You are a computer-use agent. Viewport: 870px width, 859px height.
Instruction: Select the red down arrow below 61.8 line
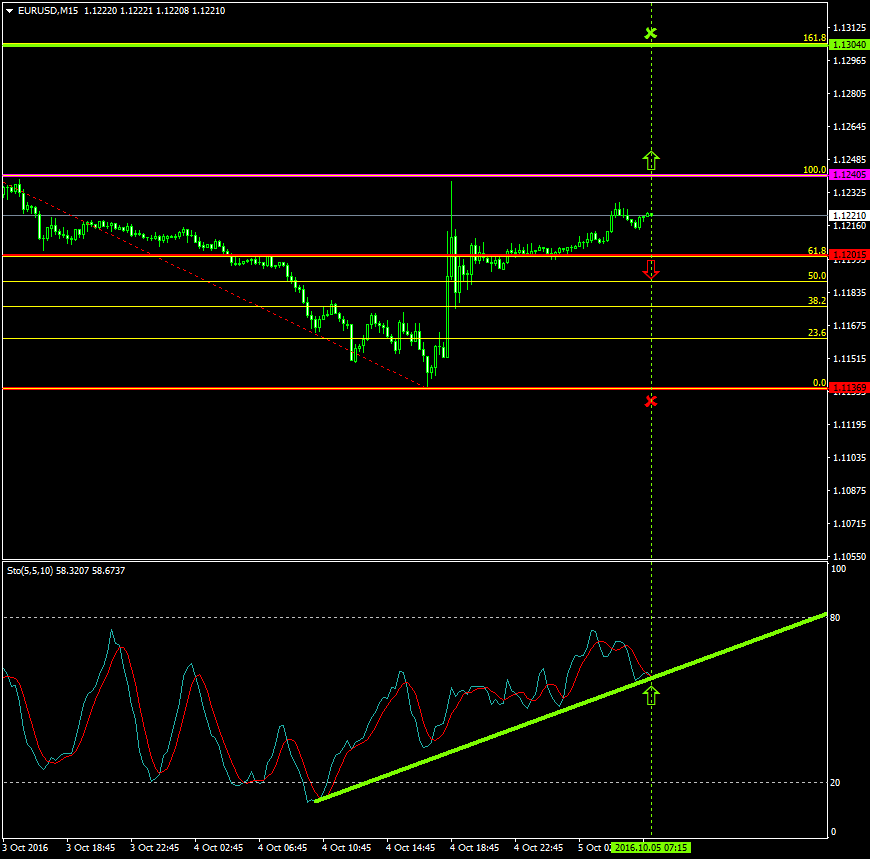pyautogui.click(x=651, y=269)
